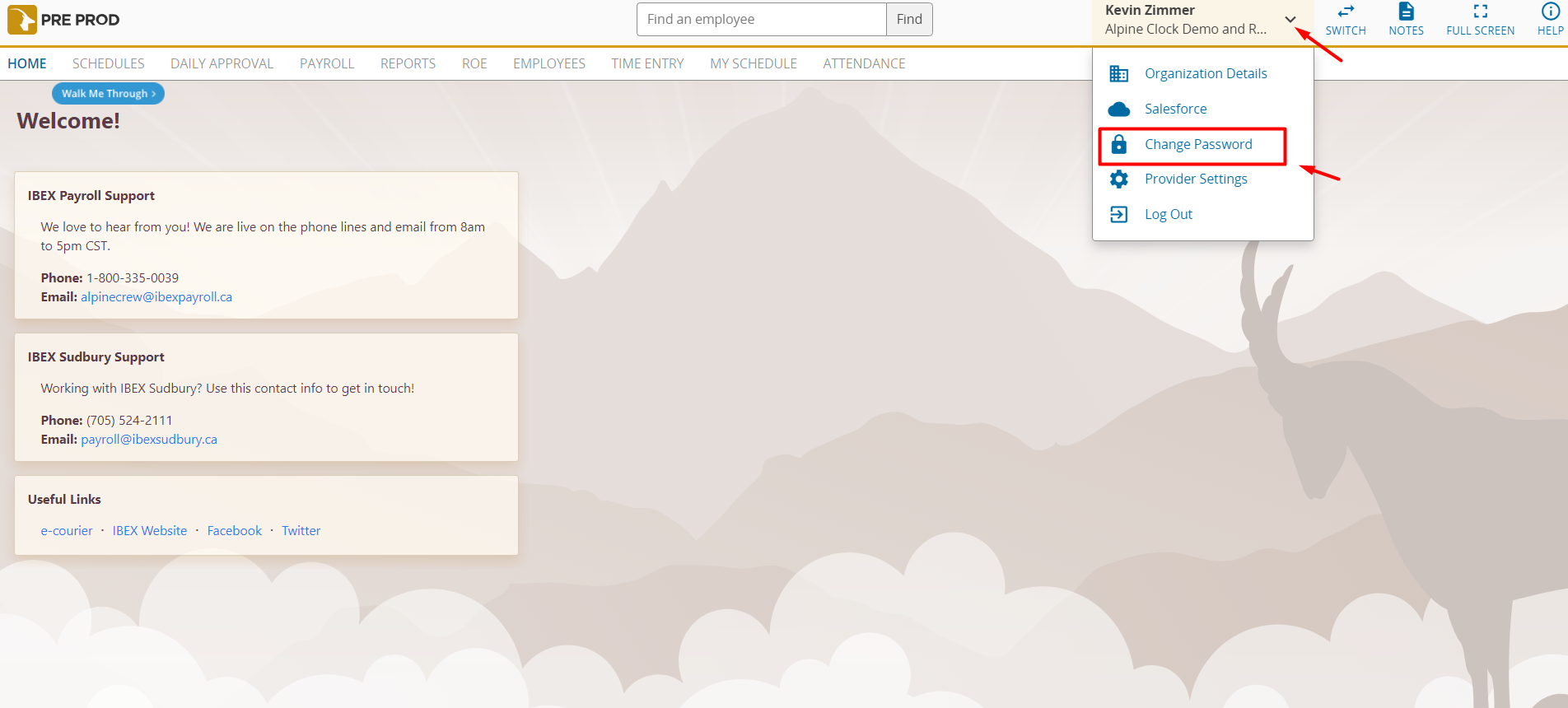Click the IBEX Payroll Support heading
The height and width of the screenshot is (708, 1568).
pyautogui.click(x=91, y=196)
